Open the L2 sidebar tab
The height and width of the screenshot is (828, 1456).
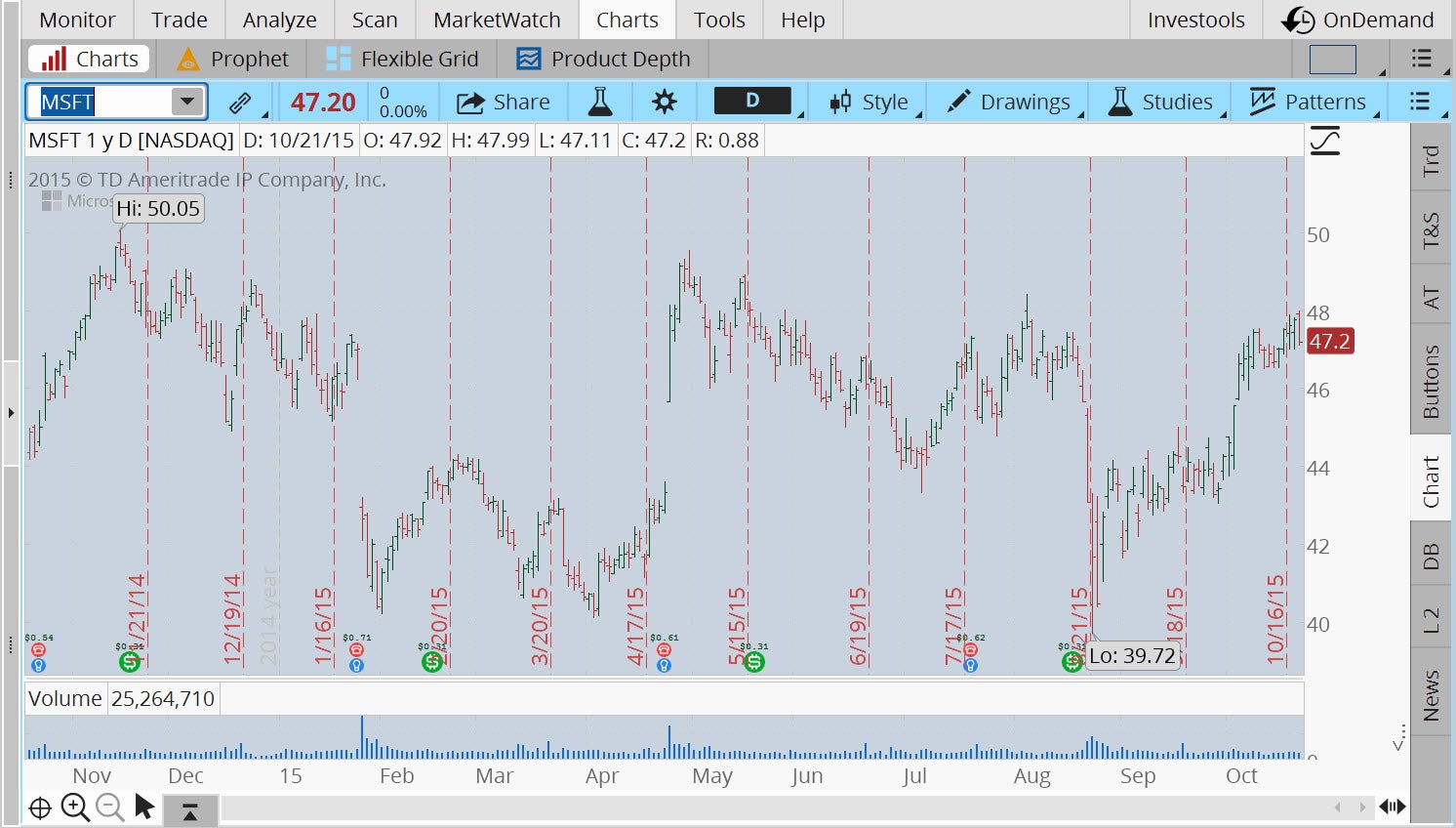tap(1431, 620)
